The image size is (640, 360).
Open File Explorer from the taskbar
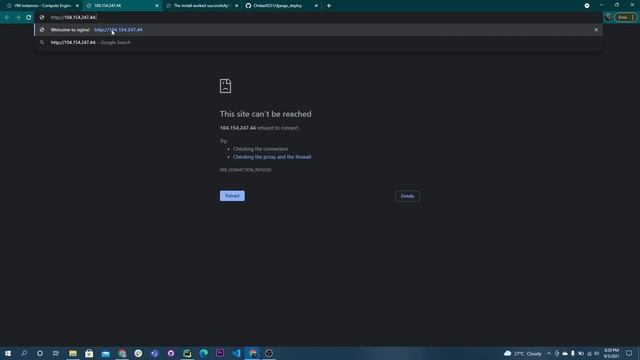coord(73,353)
